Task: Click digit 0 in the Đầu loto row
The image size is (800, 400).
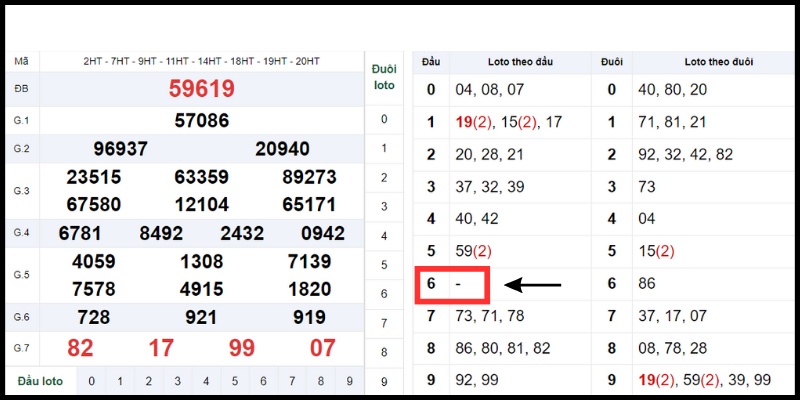Action: 92,381
